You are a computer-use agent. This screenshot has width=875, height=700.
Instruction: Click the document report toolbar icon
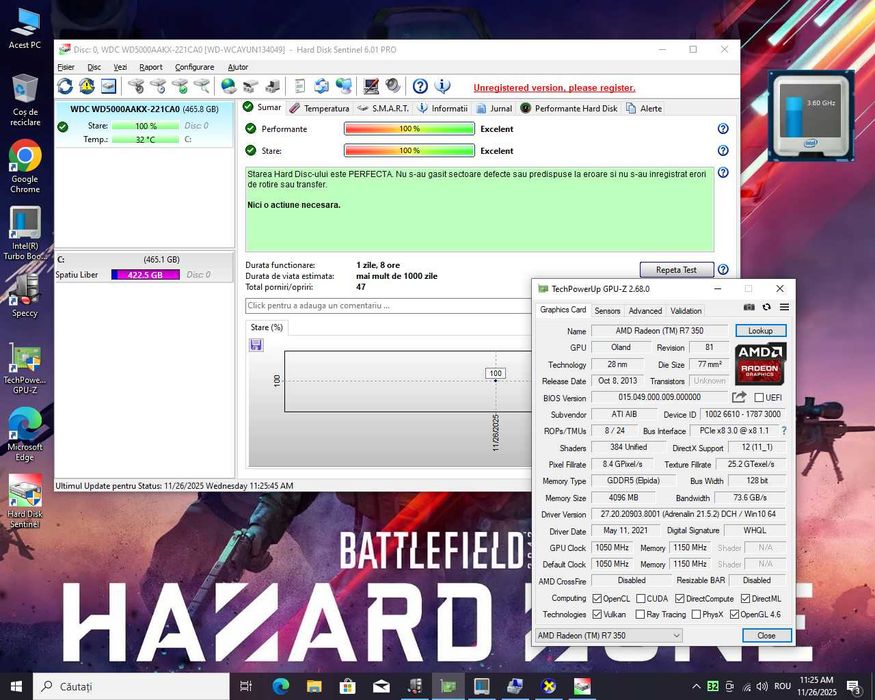(300, 86)
